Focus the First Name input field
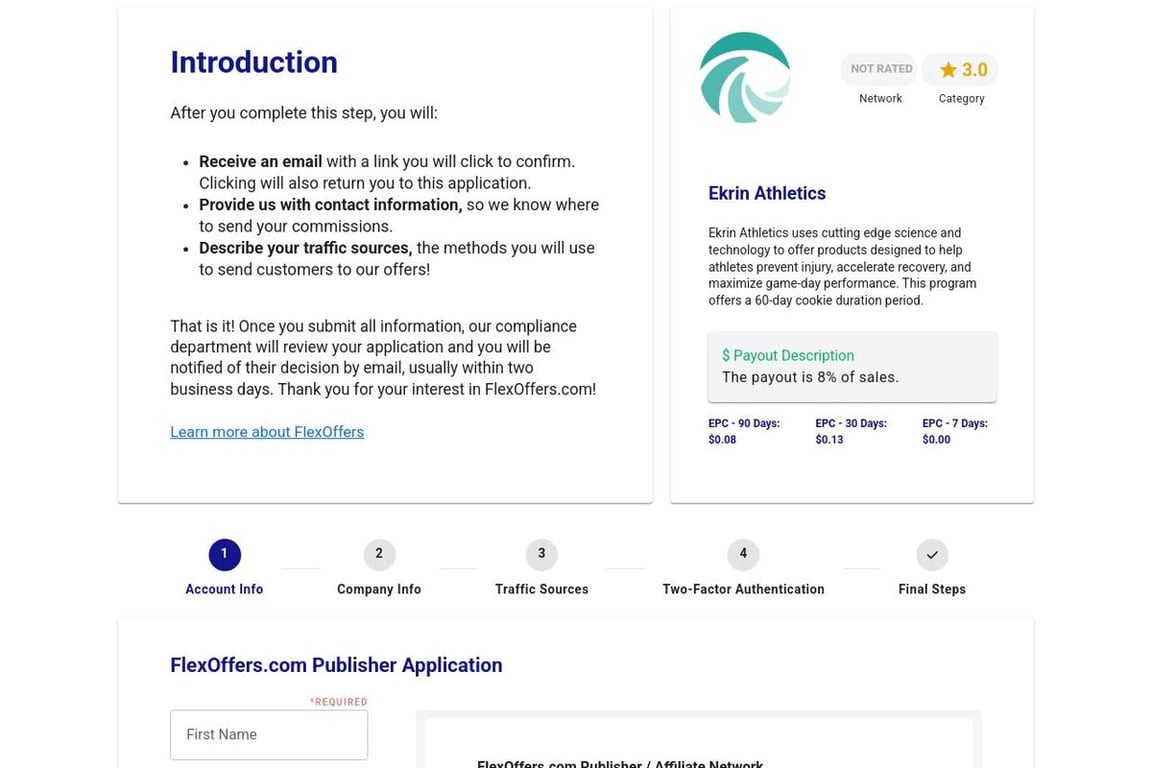Viewport: 1152px width, 768px height. tap(269, 734)
